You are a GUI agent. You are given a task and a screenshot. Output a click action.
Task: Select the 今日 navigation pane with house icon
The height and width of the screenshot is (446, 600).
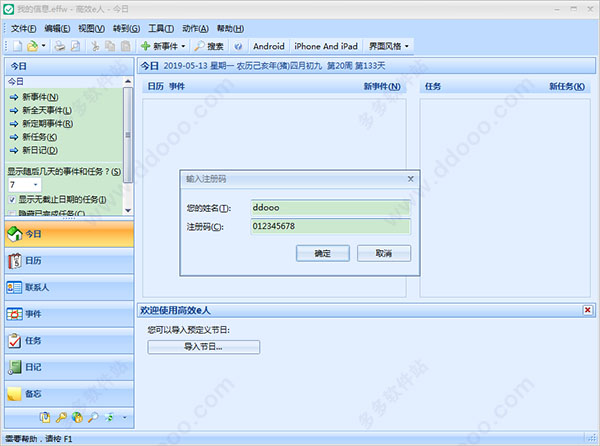click(69, 234)
